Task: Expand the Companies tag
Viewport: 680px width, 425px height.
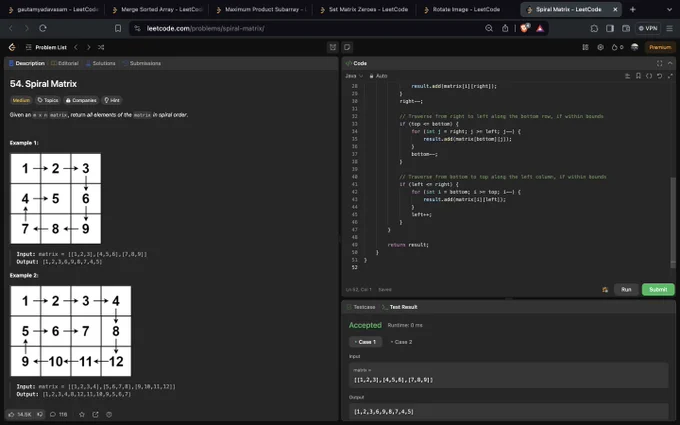Action: tap(81, 100)
